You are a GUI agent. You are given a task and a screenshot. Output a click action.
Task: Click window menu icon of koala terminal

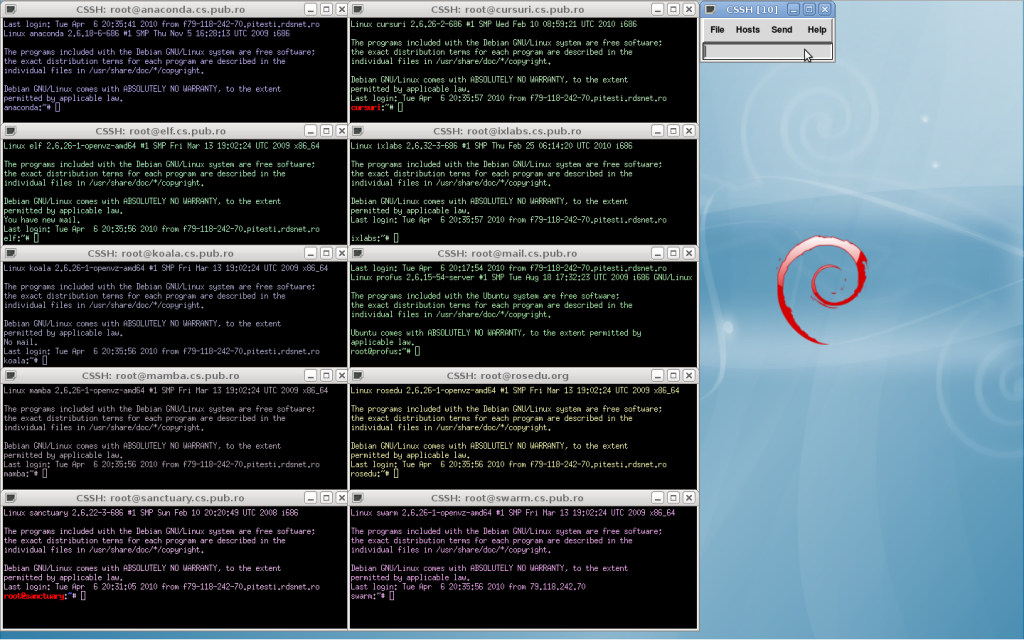coord(11,253)
